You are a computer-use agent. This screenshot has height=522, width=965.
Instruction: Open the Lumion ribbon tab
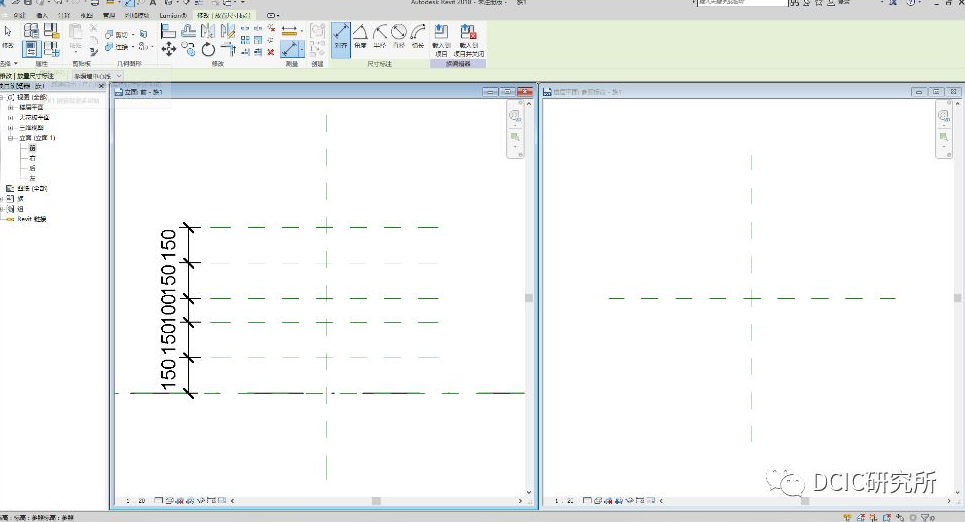pos(173,15)
